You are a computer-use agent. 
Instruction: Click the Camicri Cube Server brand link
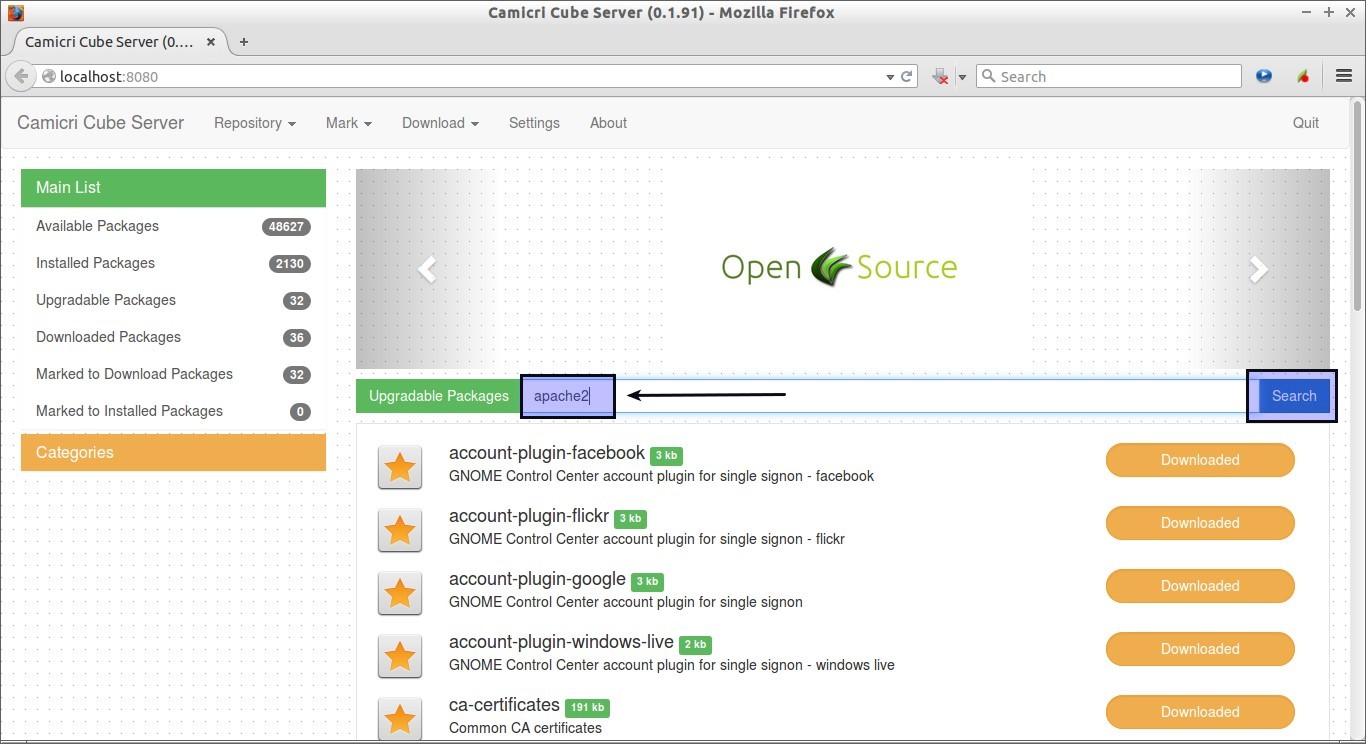tap(101, 123)
